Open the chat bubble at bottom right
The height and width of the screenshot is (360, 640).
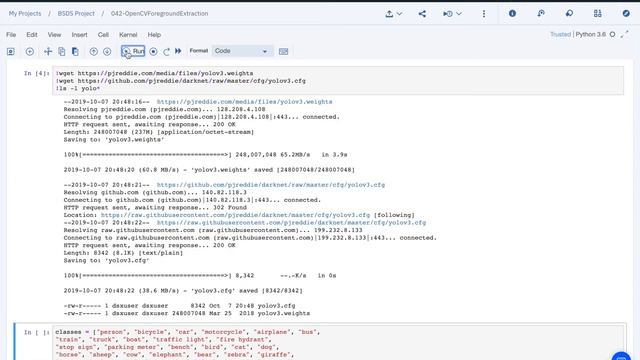pyautogui.click(x=621, y=356)
